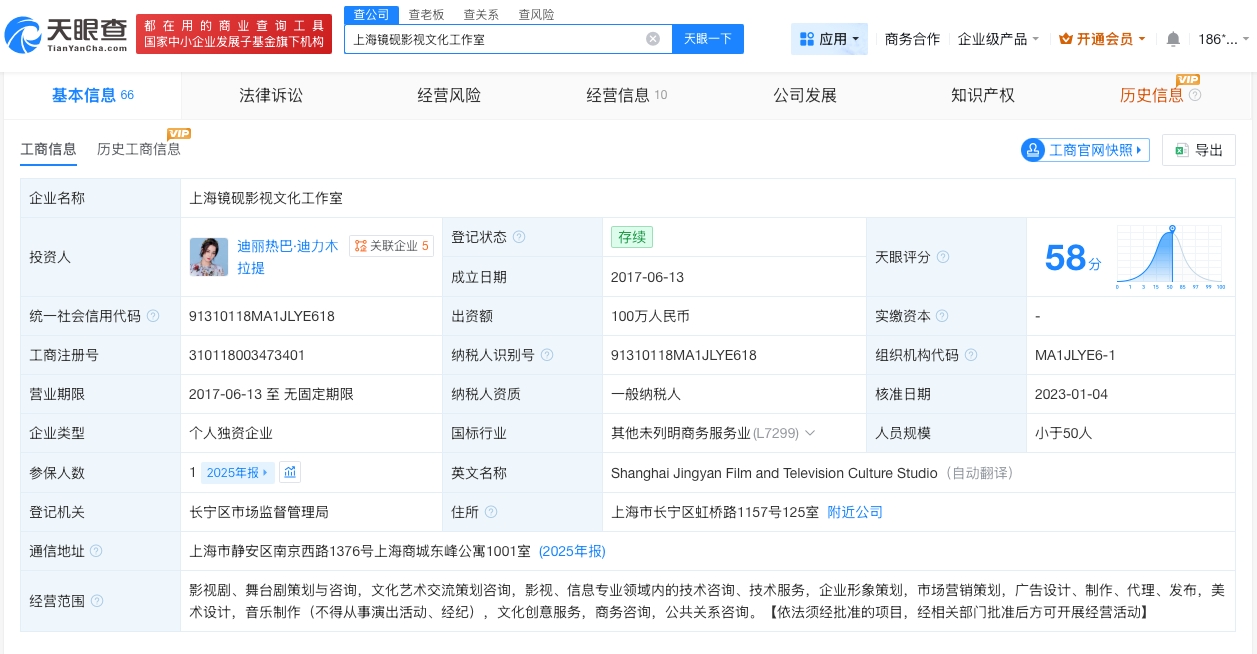This screenshot has height=654, width=1257.
Task: Show info for 经营范围 field
Action: tap(96, 602)
